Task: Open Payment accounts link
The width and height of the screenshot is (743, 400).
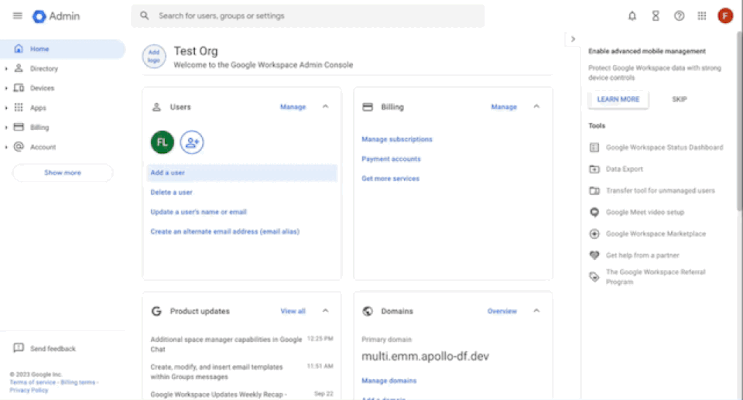Action: coord(391,159)
